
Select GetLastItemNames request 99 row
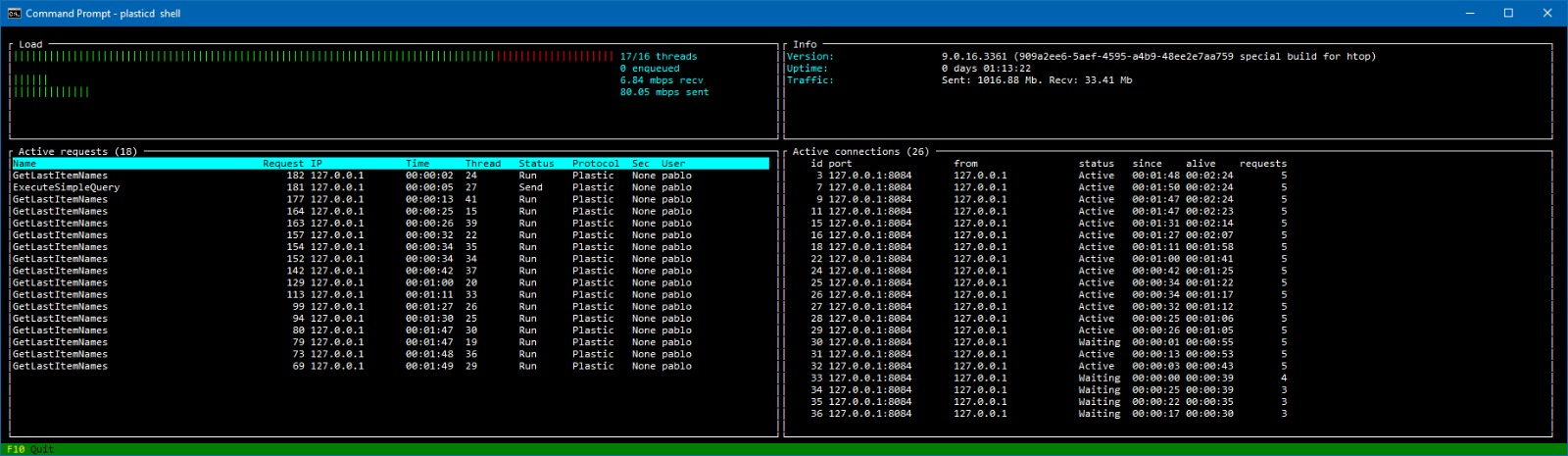pyautogui.click(x=390, y=307)
